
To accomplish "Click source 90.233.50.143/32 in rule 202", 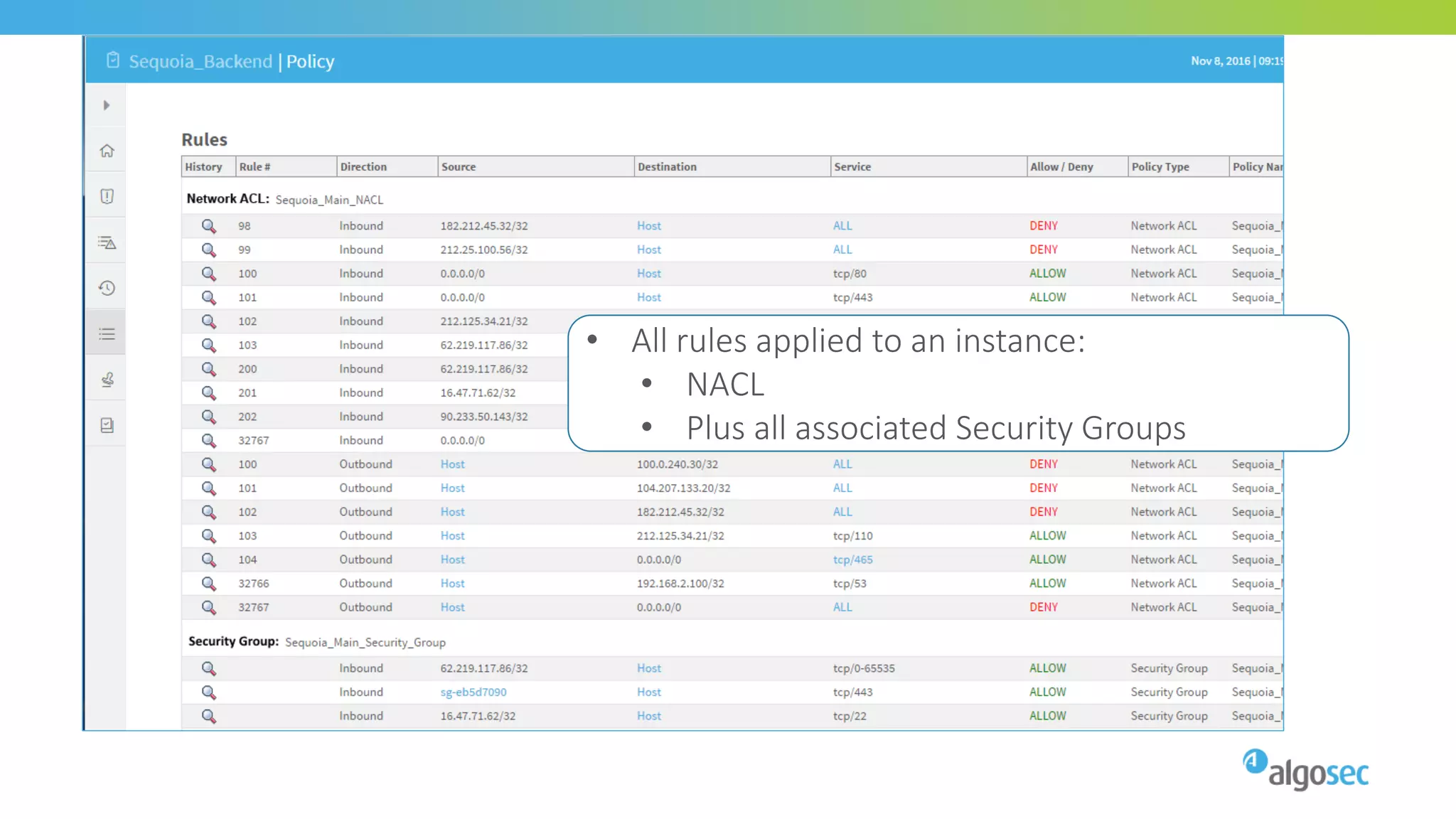I will click(484, 417).
